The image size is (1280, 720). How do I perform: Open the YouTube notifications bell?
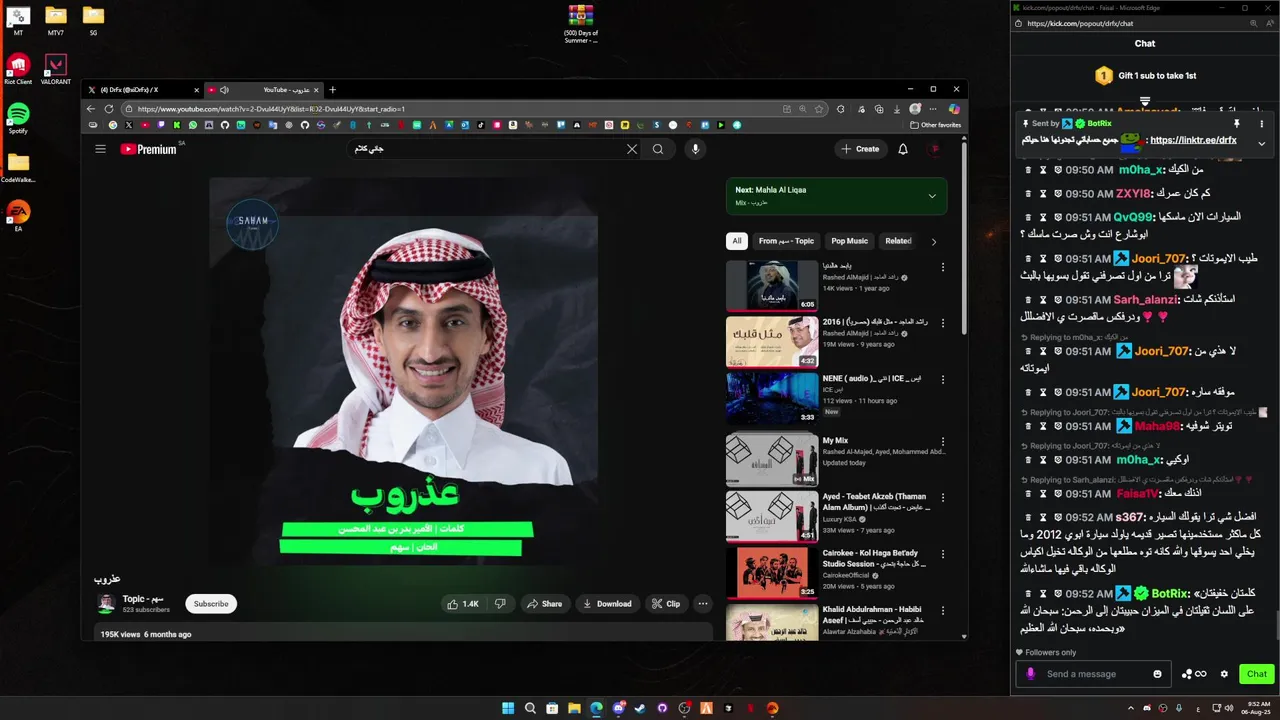[903, 149]
